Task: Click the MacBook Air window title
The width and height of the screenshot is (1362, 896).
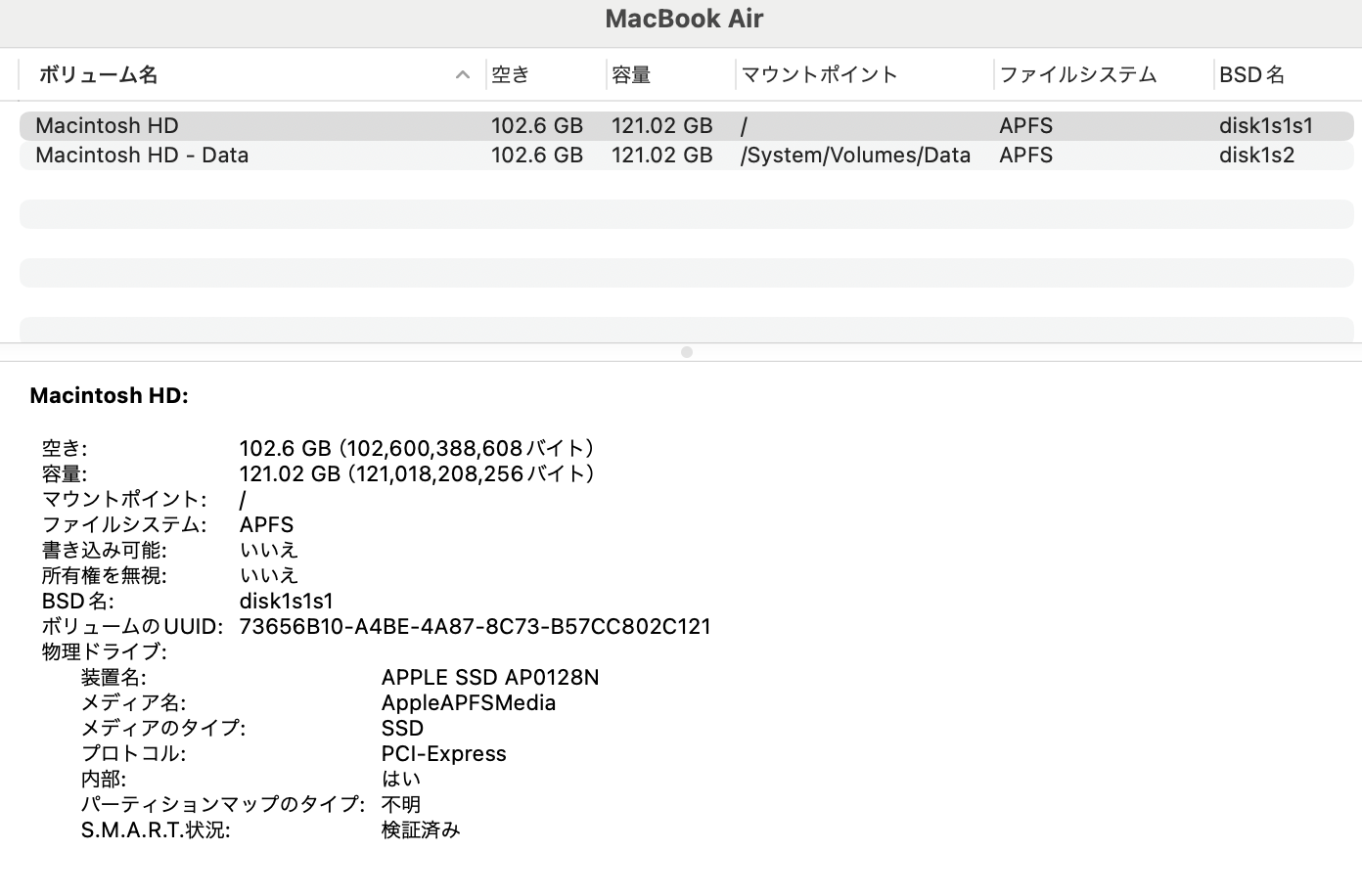Action: pos(683,18)
